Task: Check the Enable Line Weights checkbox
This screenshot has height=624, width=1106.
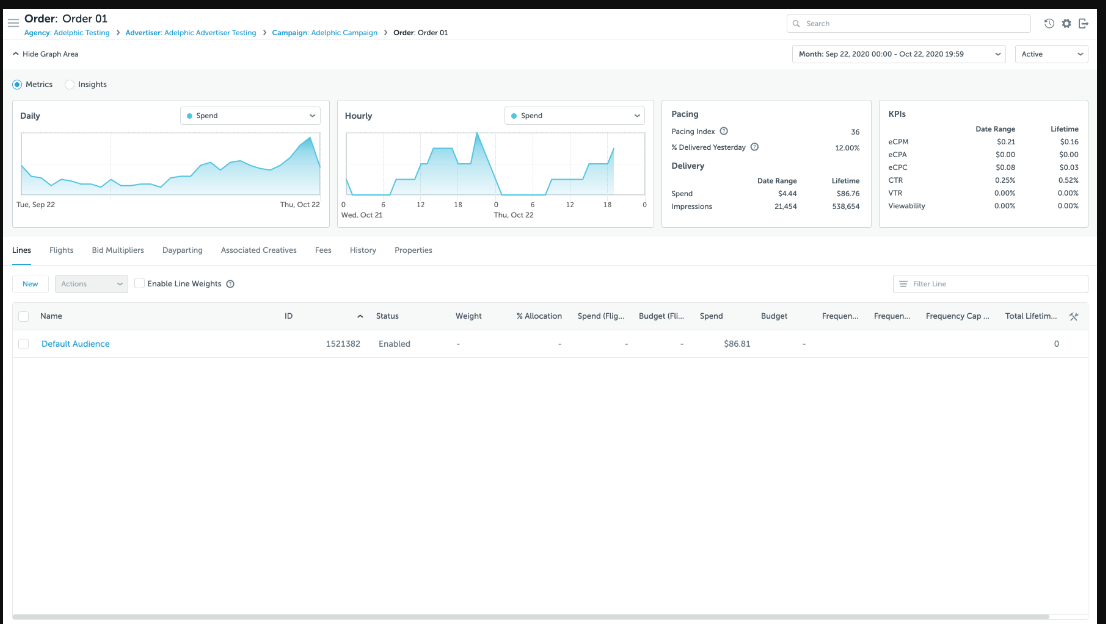Action: [140, 284]
